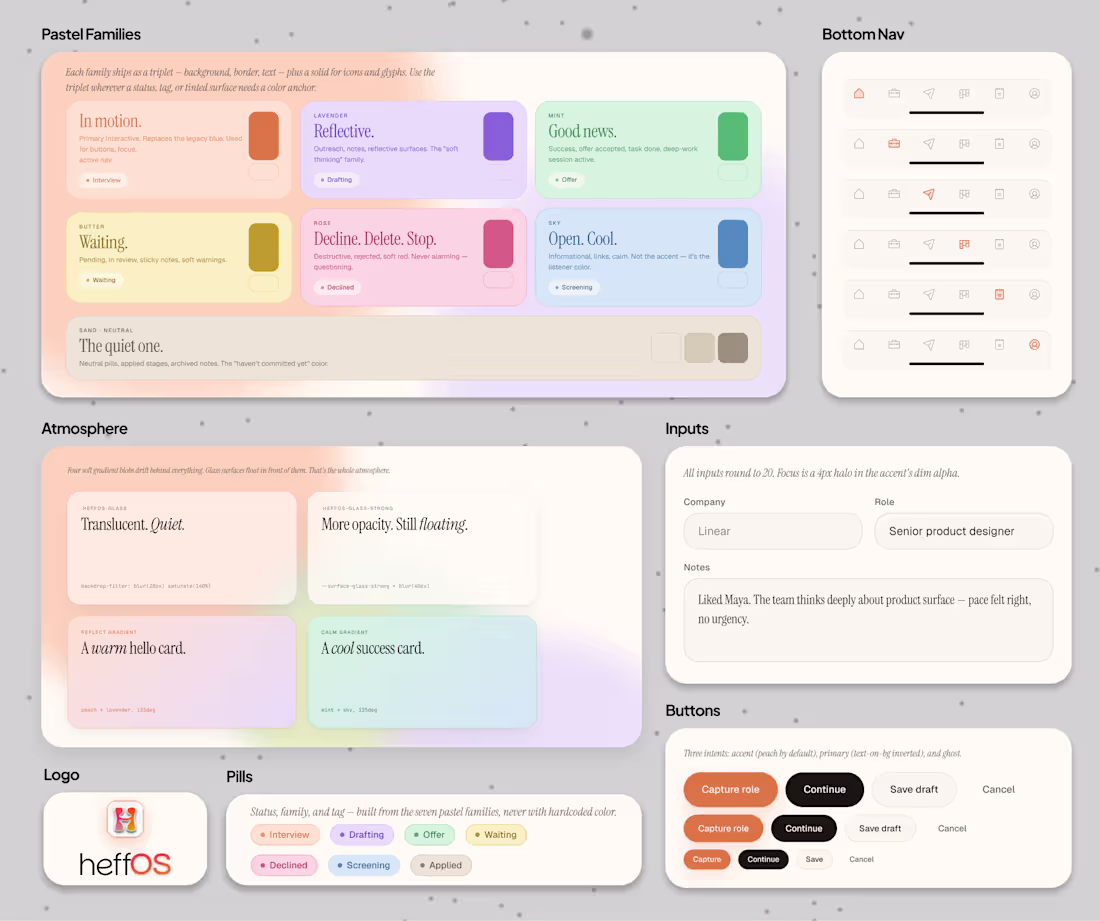Click the smallest Cancel text button
The height and width of the screenshot is (921, 1100).
click(x=861, y=859)
